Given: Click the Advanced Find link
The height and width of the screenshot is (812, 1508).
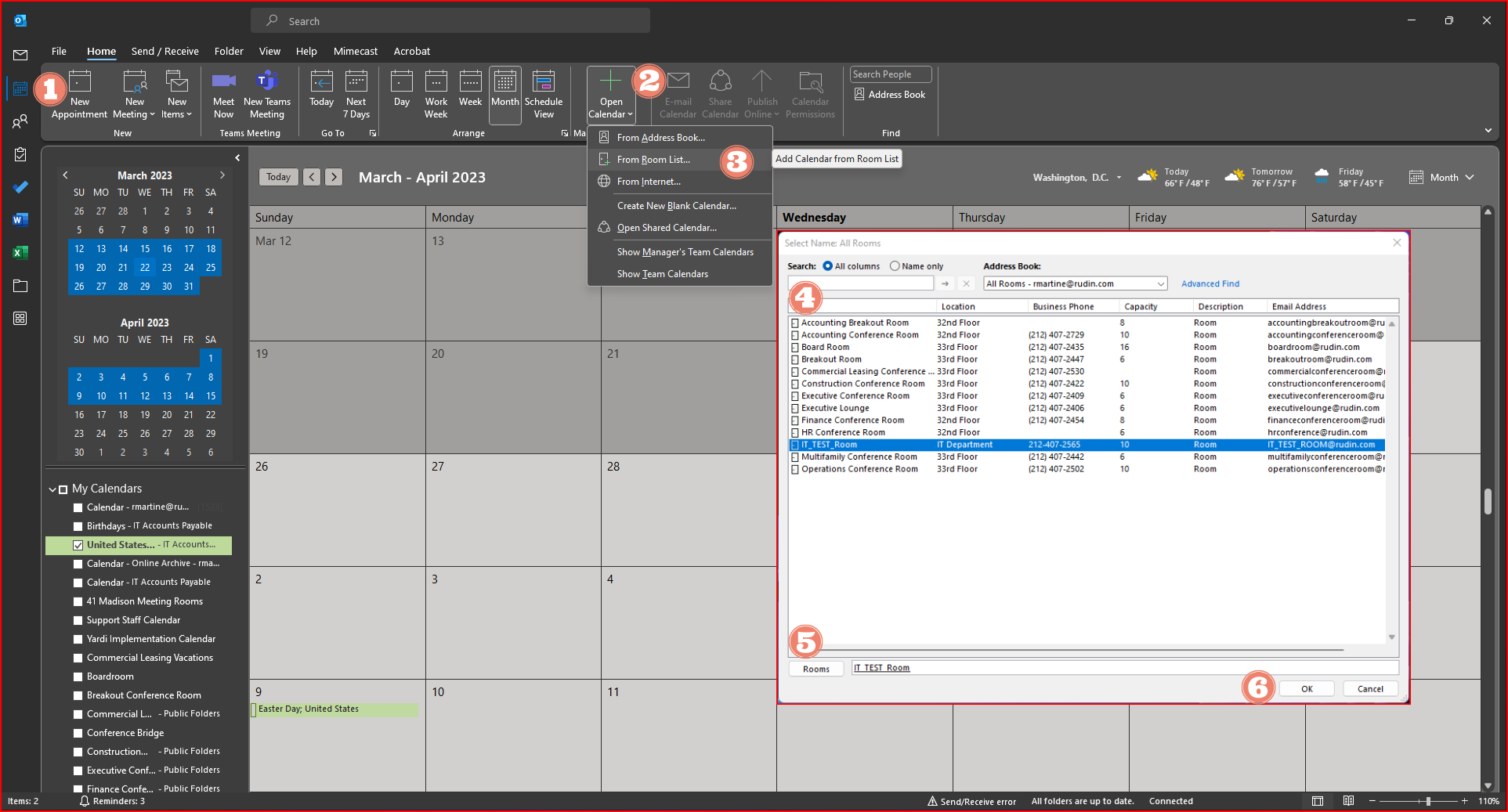Looking at the screenshot, I should [x=1210, y=284].
